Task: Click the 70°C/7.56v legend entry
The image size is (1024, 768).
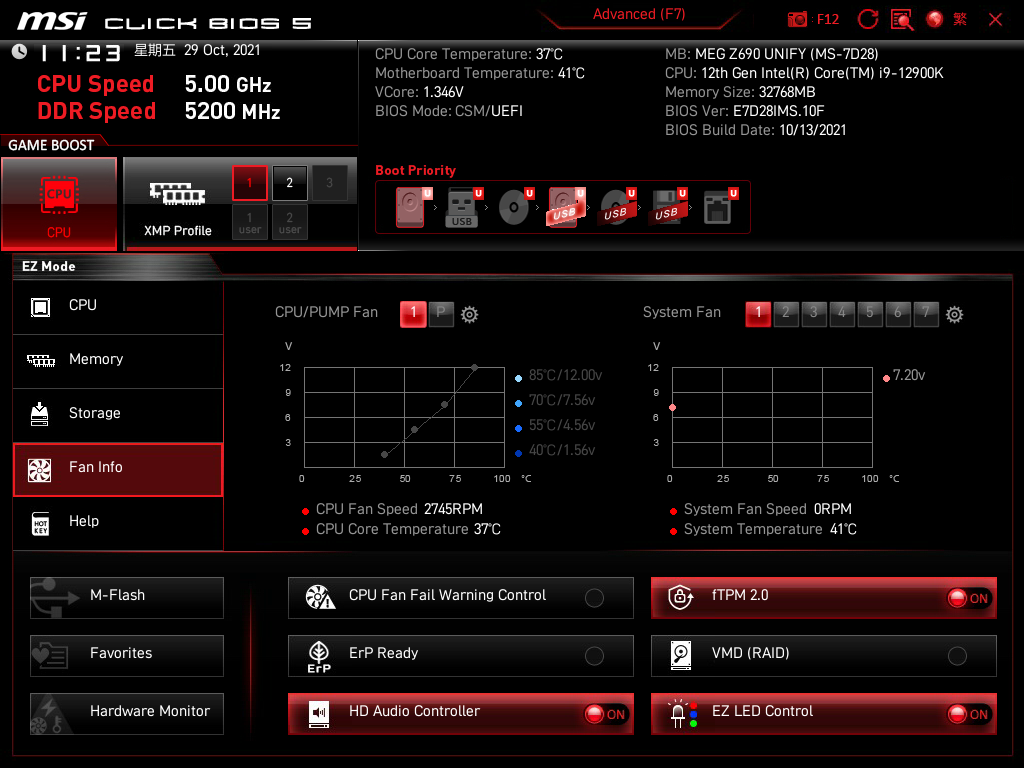Action: [556, 400]
